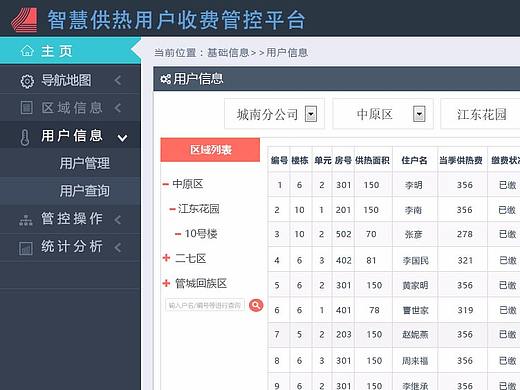This screenshot has width=520, height=390.
Task: Click the 楼栋 column header
Action: tap(300, 160)
